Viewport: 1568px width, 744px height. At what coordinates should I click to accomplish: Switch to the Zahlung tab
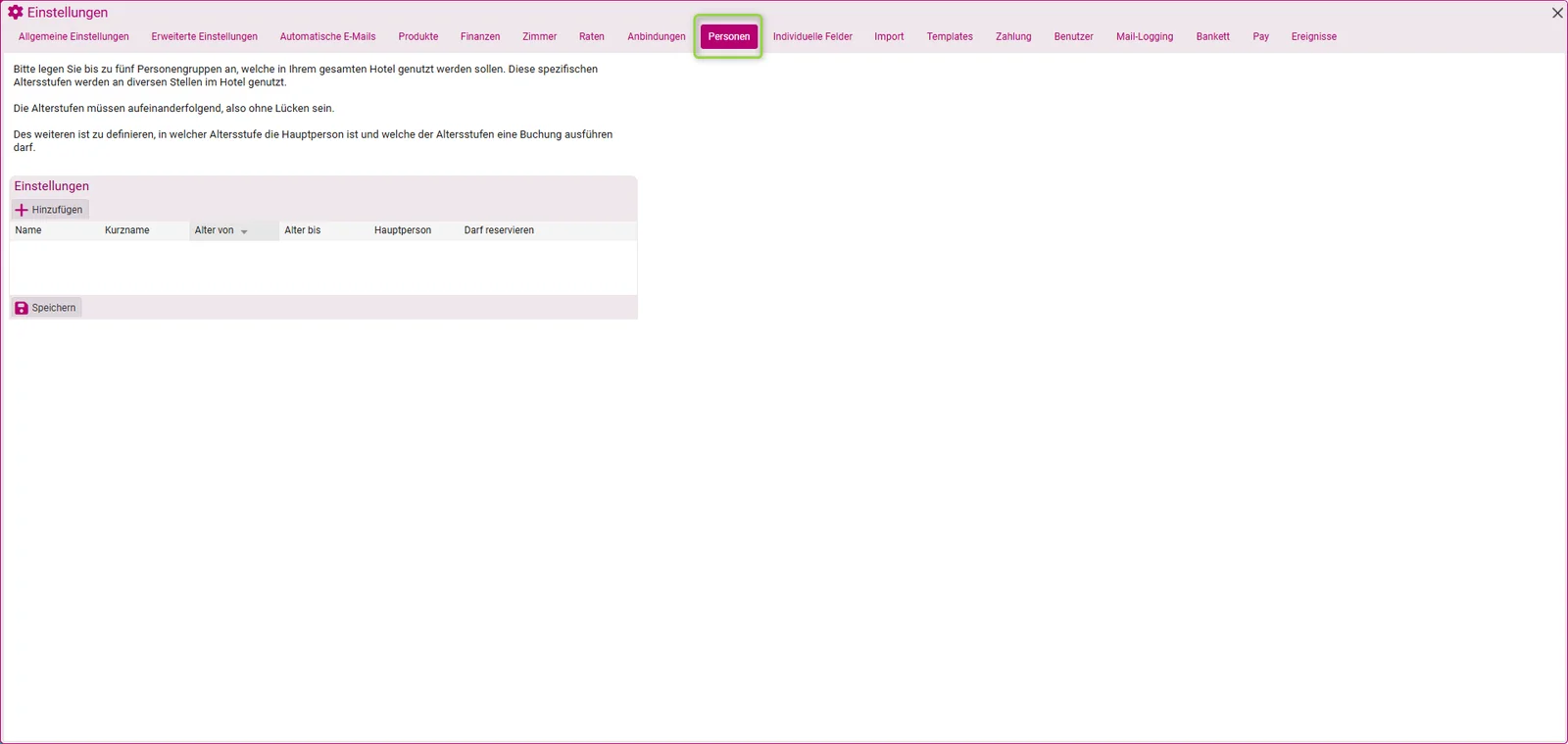[1013, 36]
